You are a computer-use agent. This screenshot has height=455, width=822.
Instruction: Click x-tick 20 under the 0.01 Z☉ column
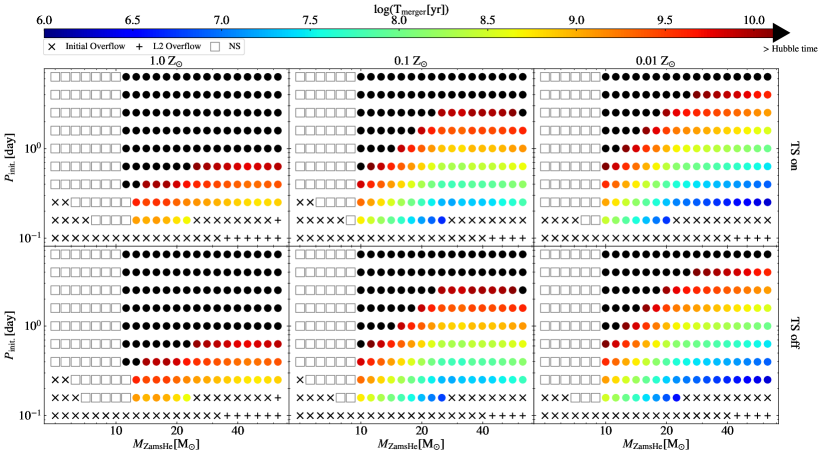[666, 431]
